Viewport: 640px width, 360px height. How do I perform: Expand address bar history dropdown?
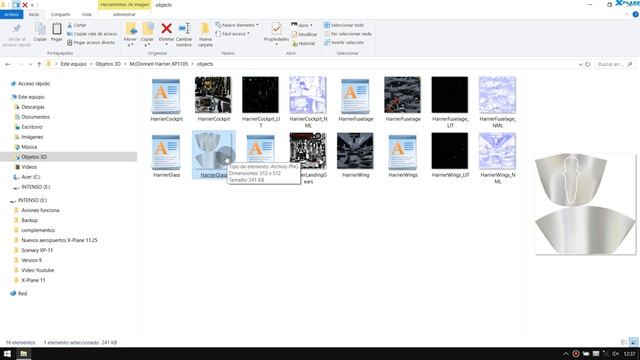(580, 64)
